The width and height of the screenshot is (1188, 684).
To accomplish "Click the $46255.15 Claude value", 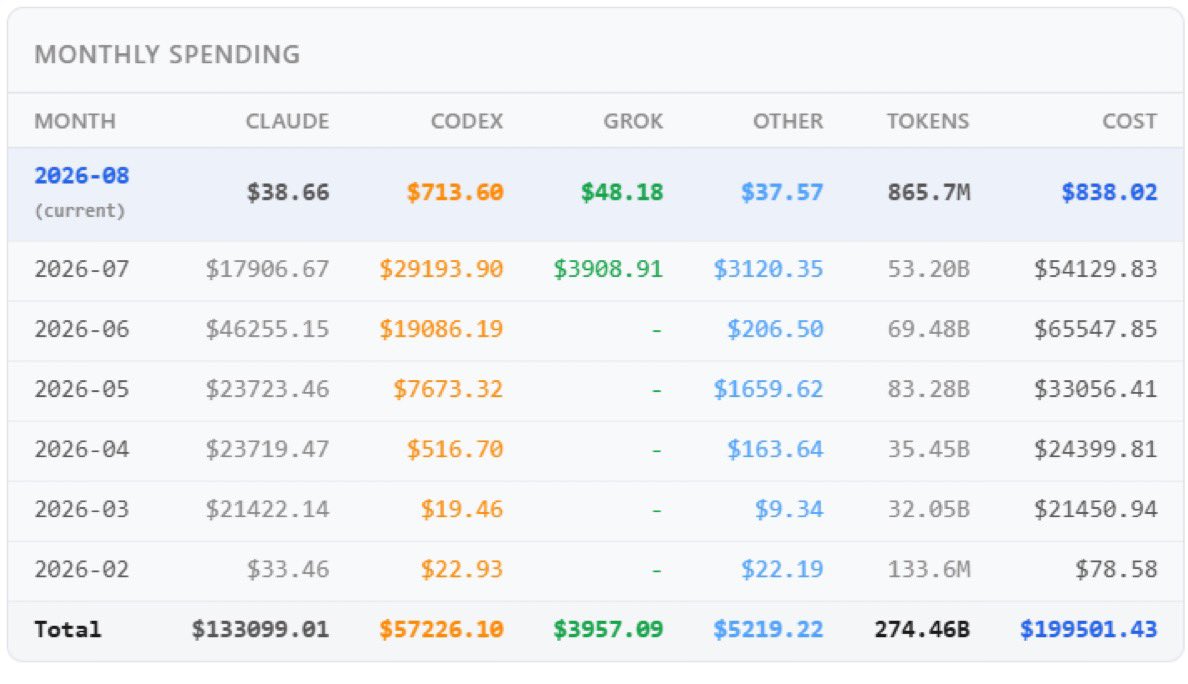I will (x=267, y=329).
